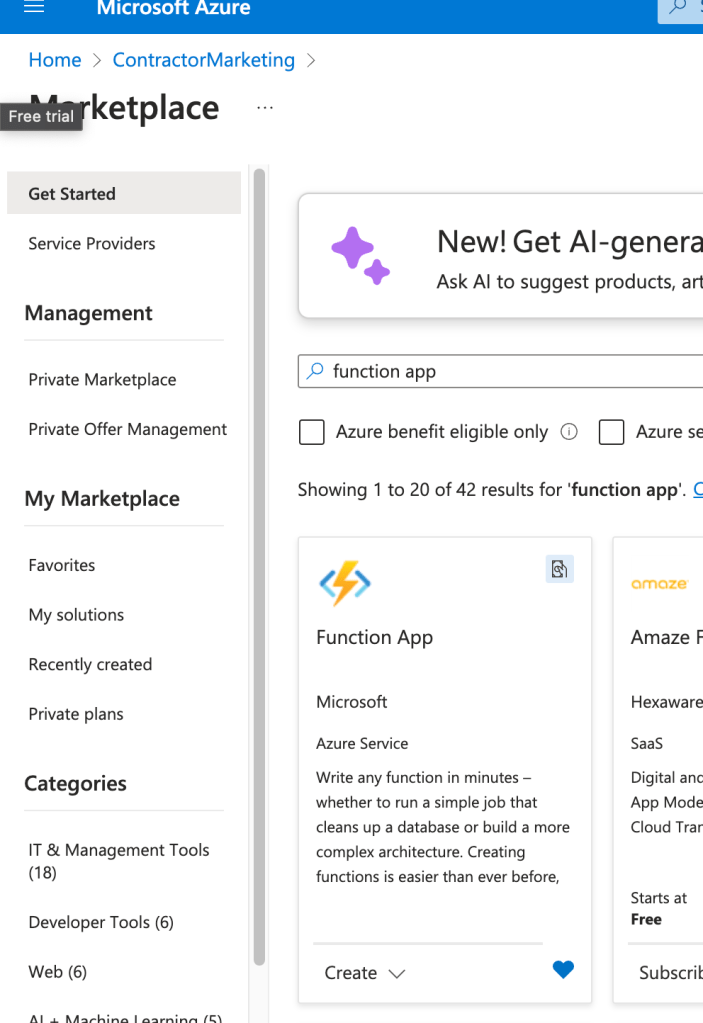Click the Microsoft Azure portal title
Image resolution: width=703 pixels, height=1023 pixels.
[x=173, y=8]
